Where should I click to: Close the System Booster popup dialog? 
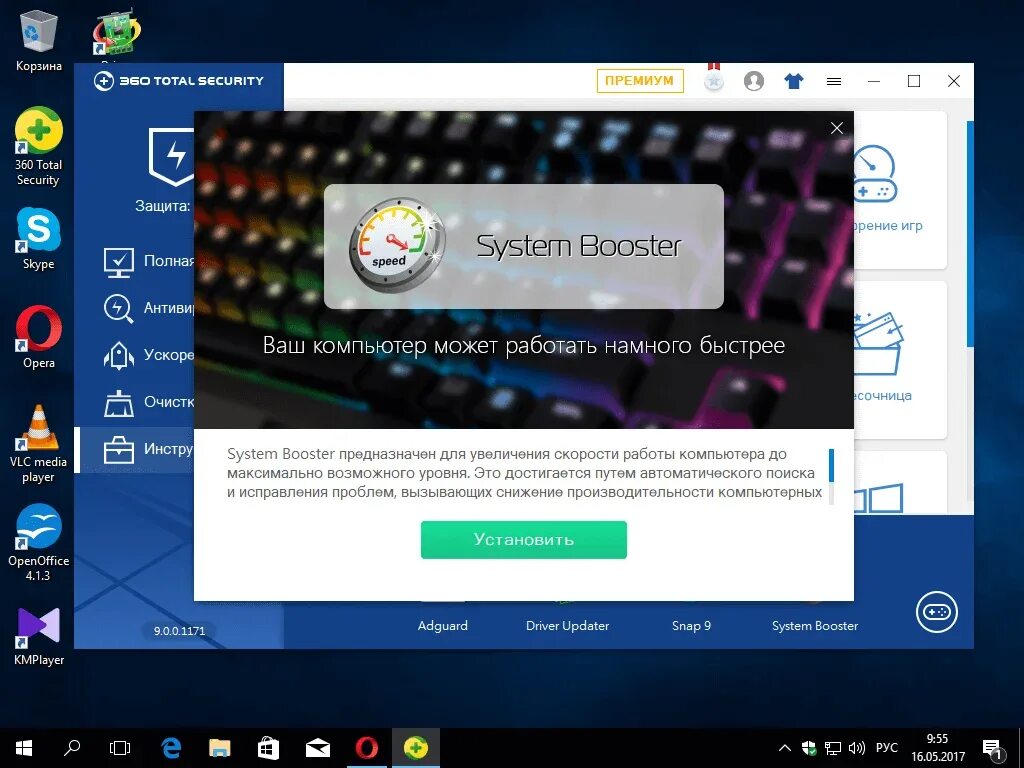[837, 128]
